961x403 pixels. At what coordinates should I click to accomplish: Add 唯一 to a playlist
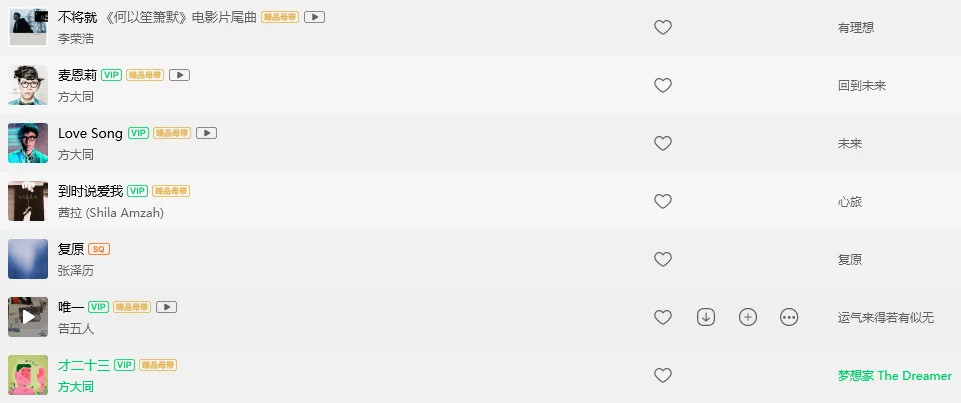tap(747, 317)
